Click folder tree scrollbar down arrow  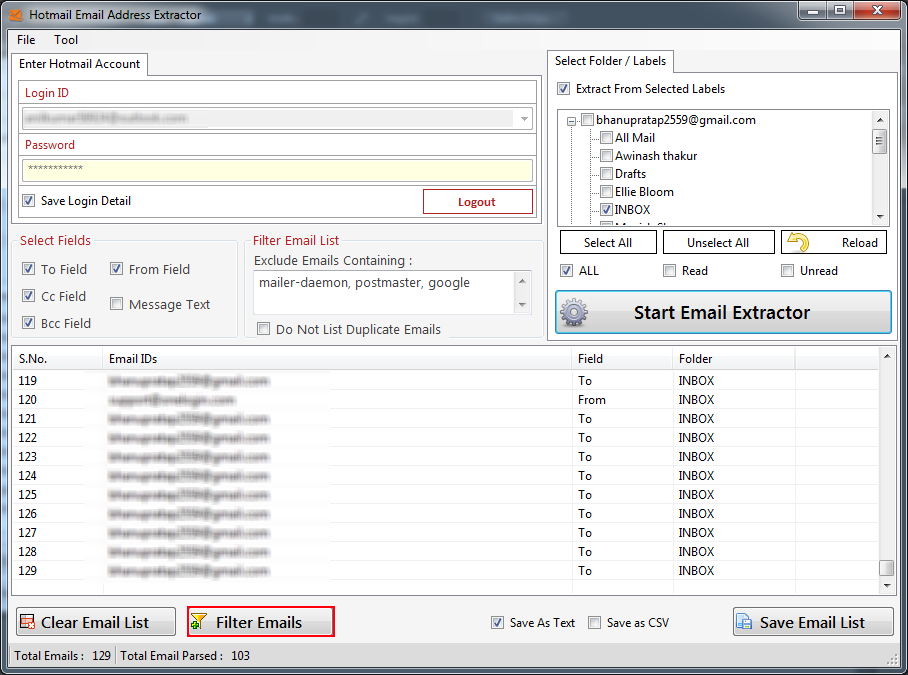880,217
